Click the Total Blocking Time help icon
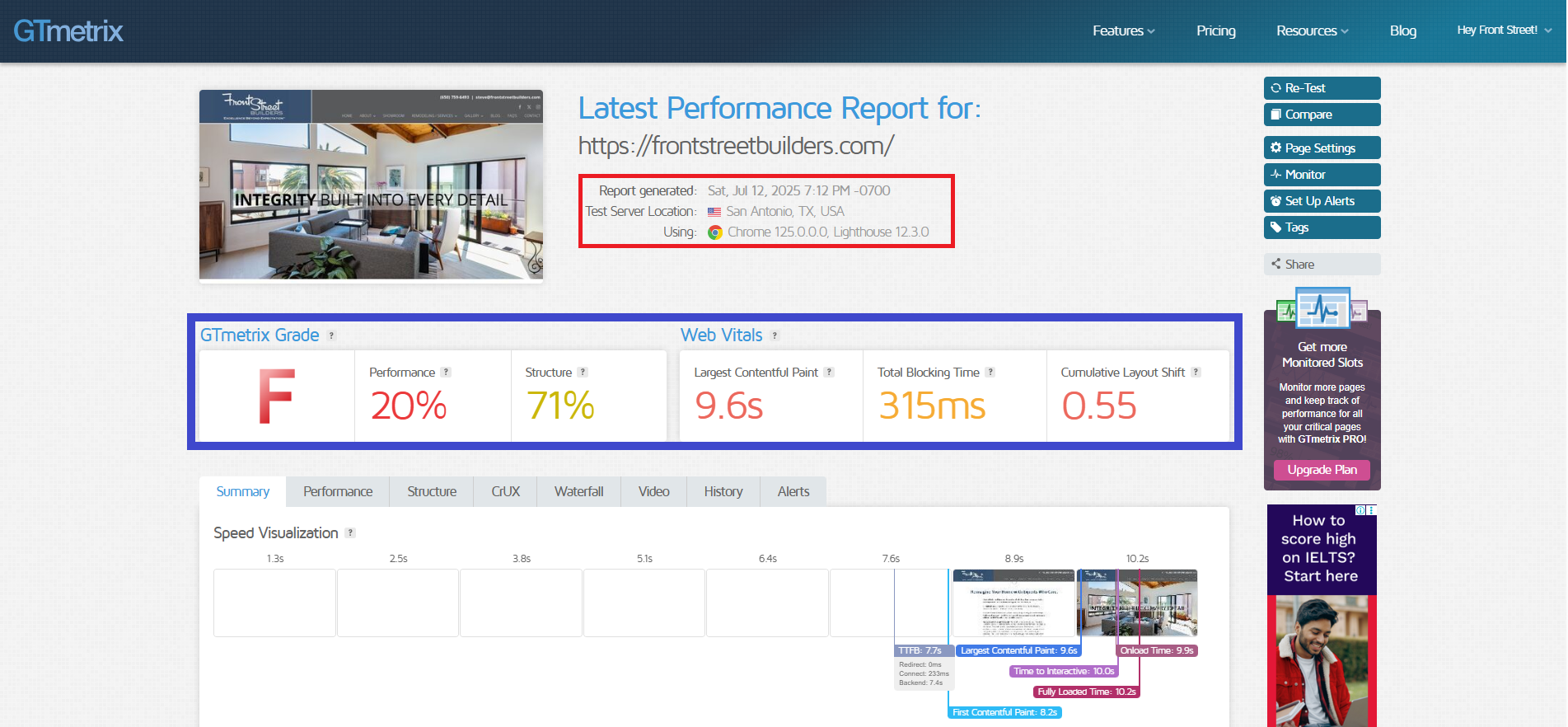 (990, 373)
